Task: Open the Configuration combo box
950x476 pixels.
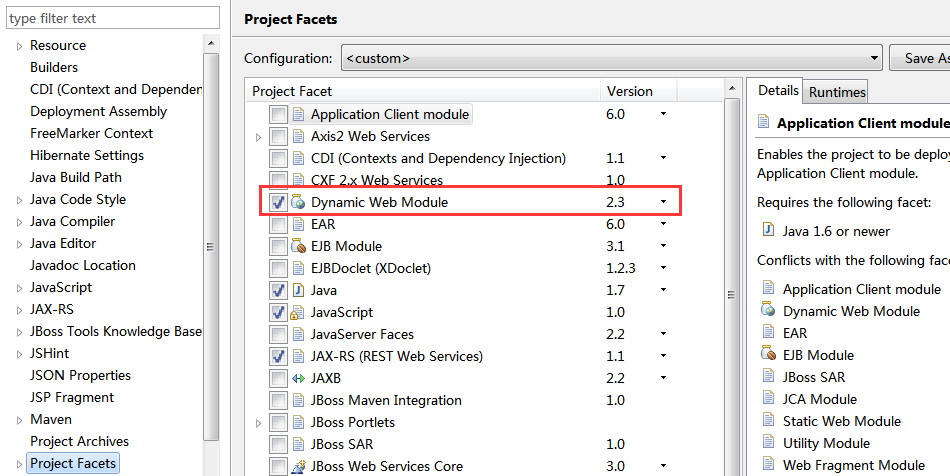Action: click(611, 58)
